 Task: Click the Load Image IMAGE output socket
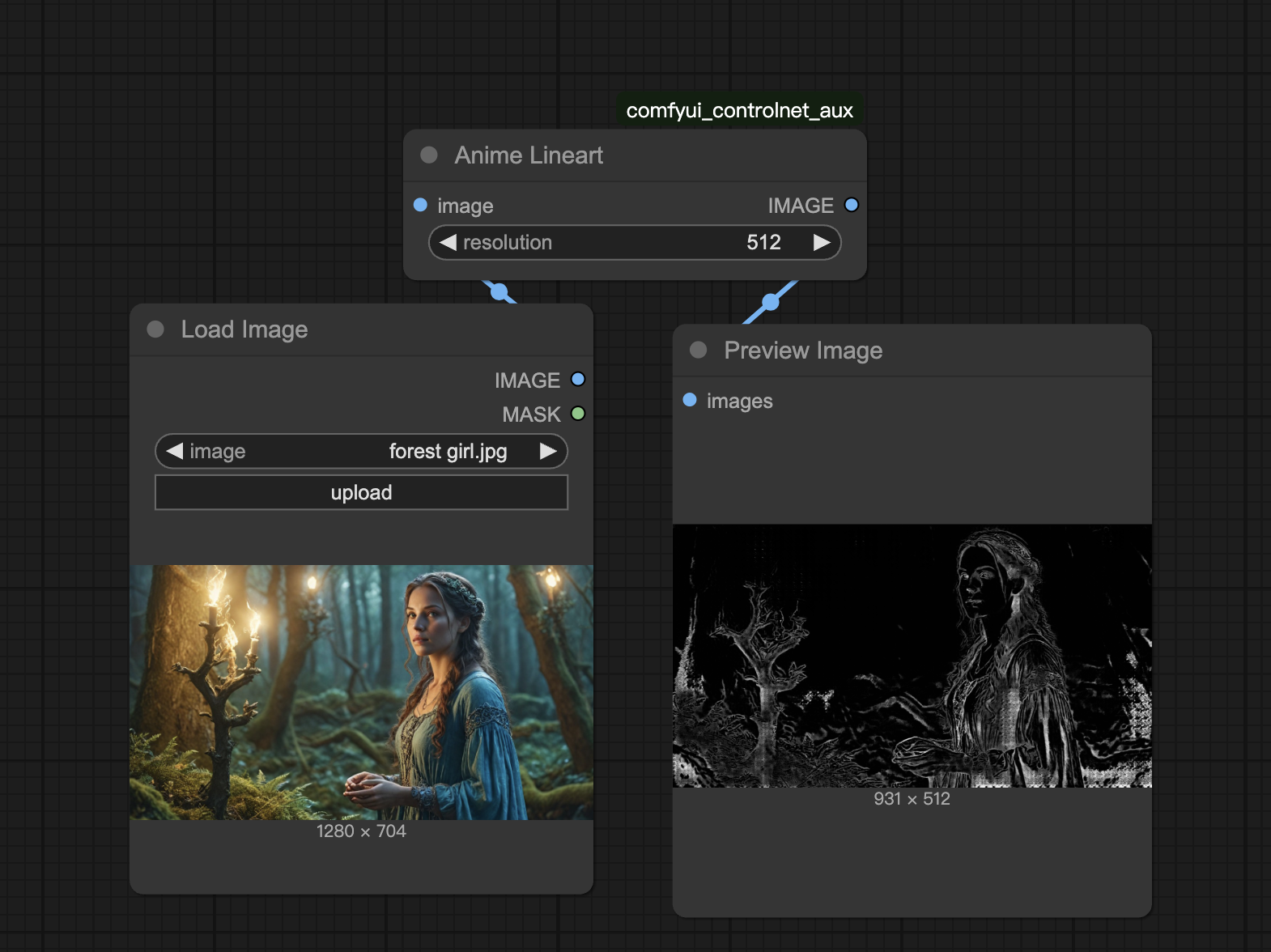coord(578,380)
